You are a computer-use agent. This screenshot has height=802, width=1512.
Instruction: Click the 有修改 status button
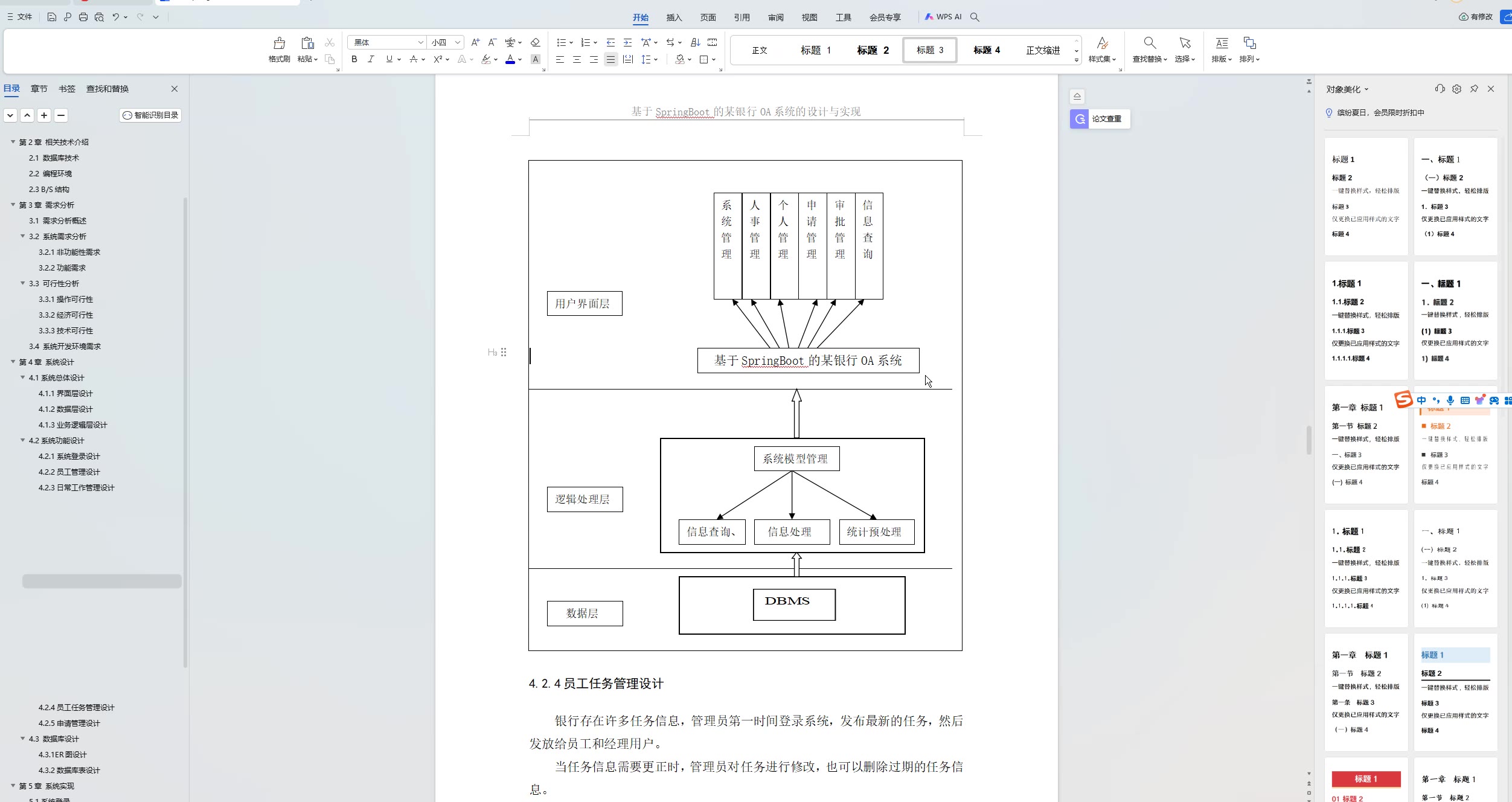pyautogui.click(x=1476, y=17)
